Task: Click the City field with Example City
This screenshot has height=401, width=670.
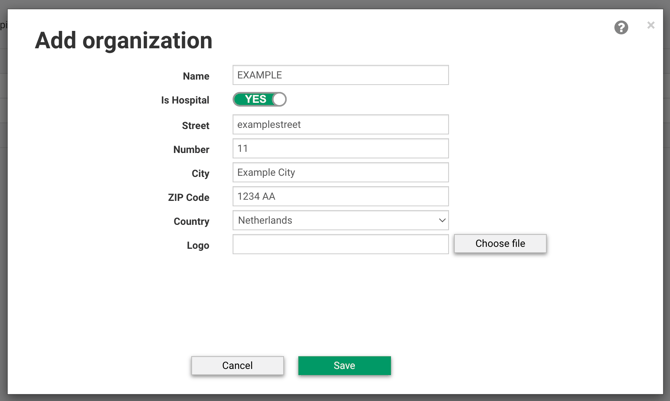Action: tap(340, 173)
